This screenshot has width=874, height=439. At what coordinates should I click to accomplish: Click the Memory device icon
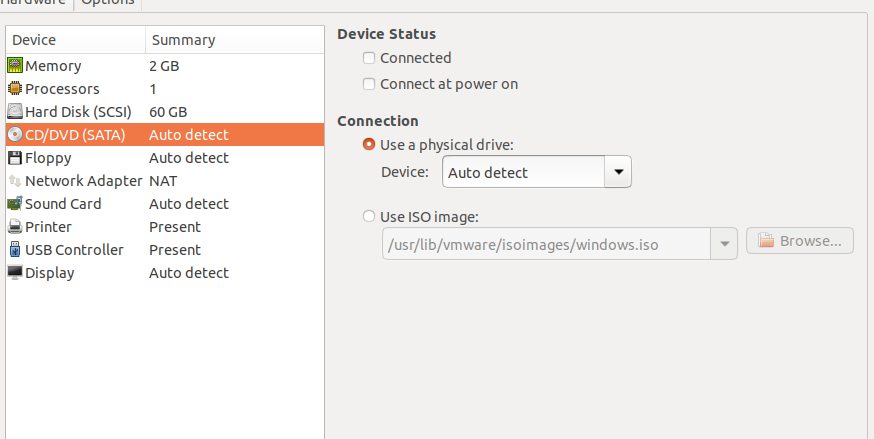pos(15,66)
